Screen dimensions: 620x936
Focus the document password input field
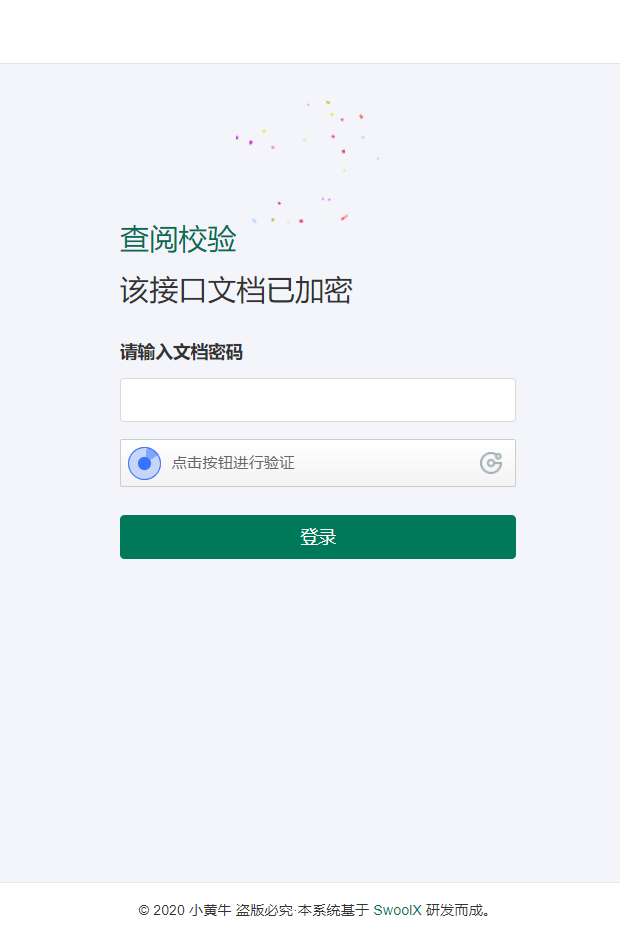(x=317, y=400)
